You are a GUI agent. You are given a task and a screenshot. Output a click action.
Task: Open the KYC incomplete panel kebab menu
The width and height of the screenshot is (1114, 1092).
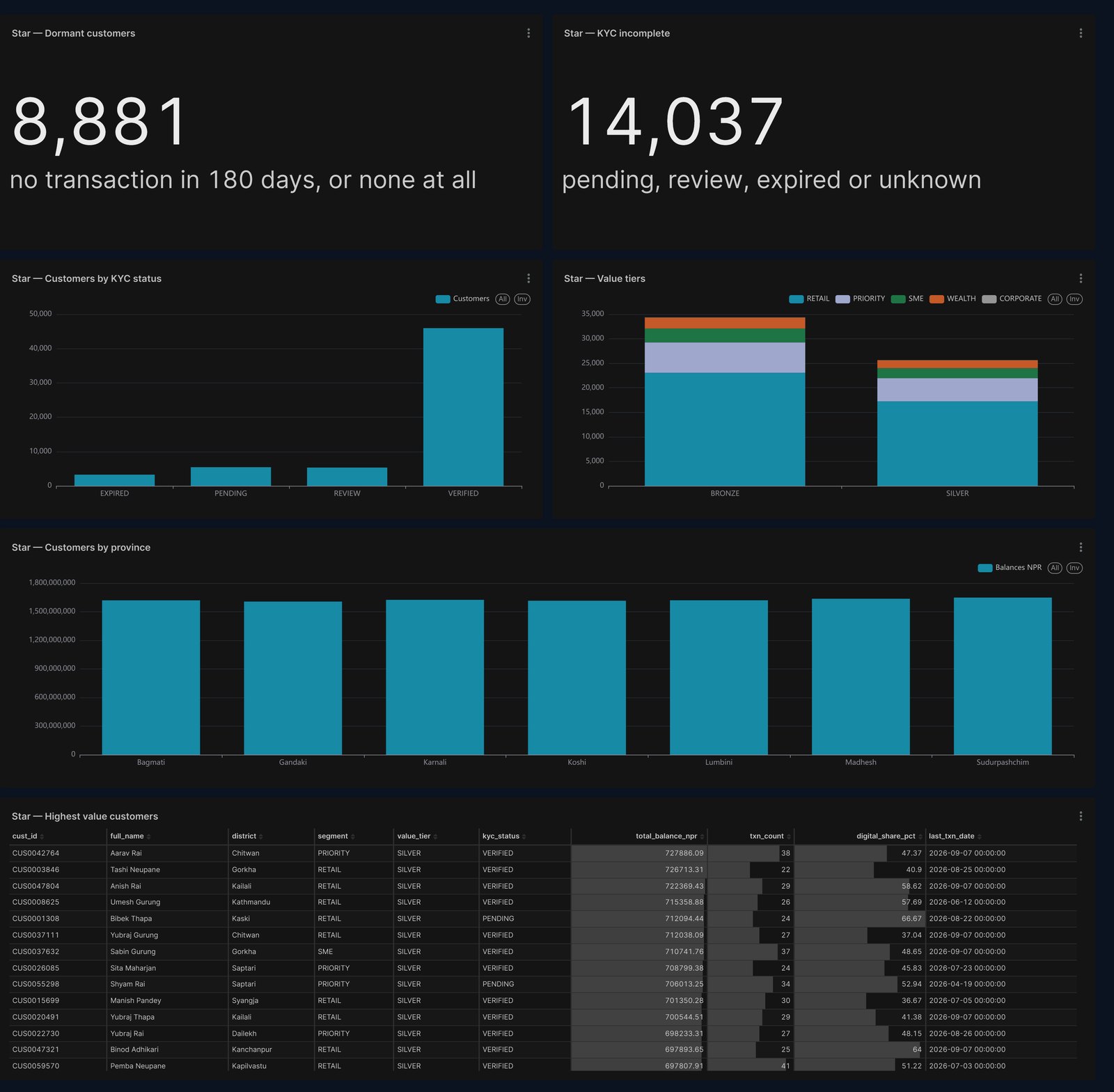tap(1081, 33)
